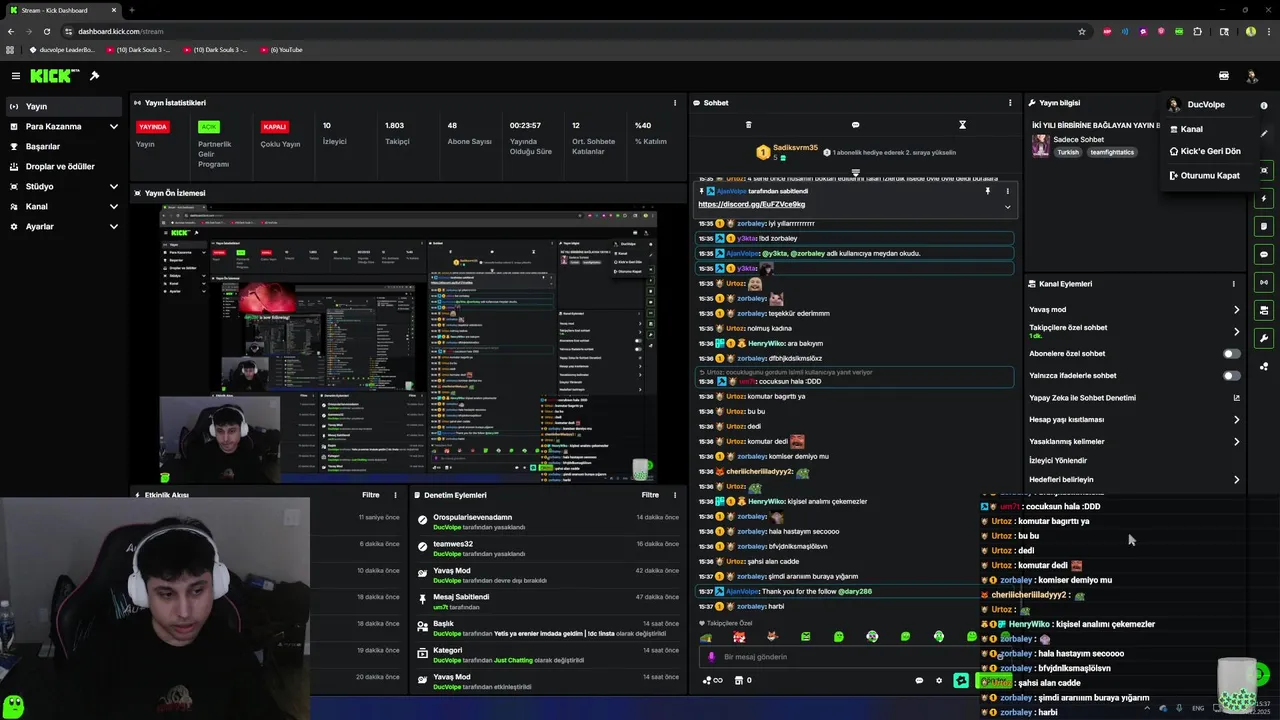This screenshot has width=1280, height=720.
Task: Open Kanal Eylemleri three-dot menu
Action: tap(1234, 284)
